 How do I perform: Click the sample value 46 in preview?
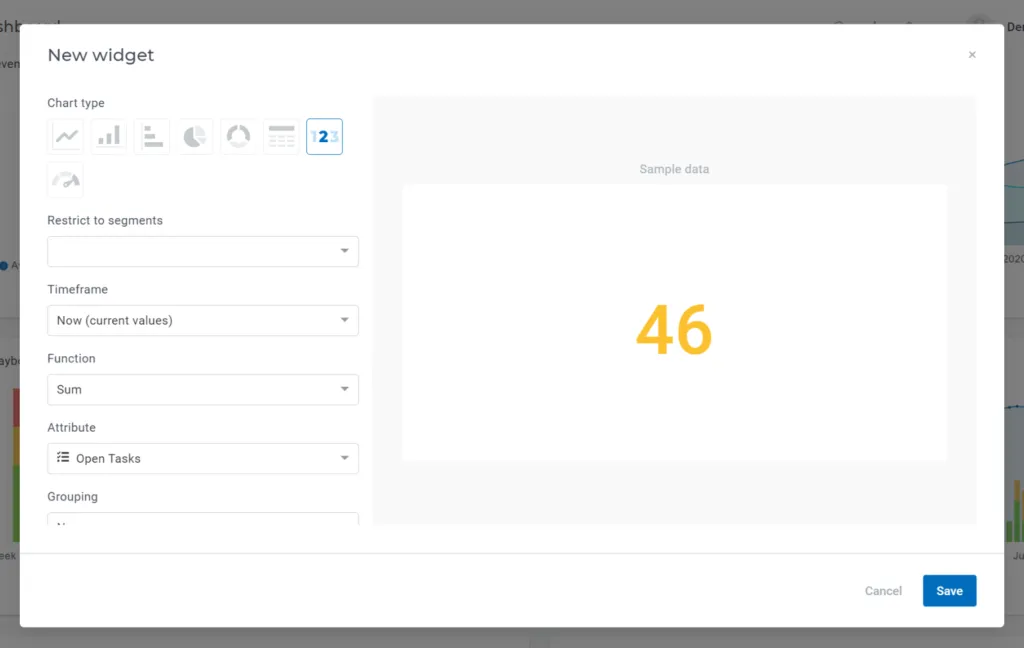(x=674, y=330)
